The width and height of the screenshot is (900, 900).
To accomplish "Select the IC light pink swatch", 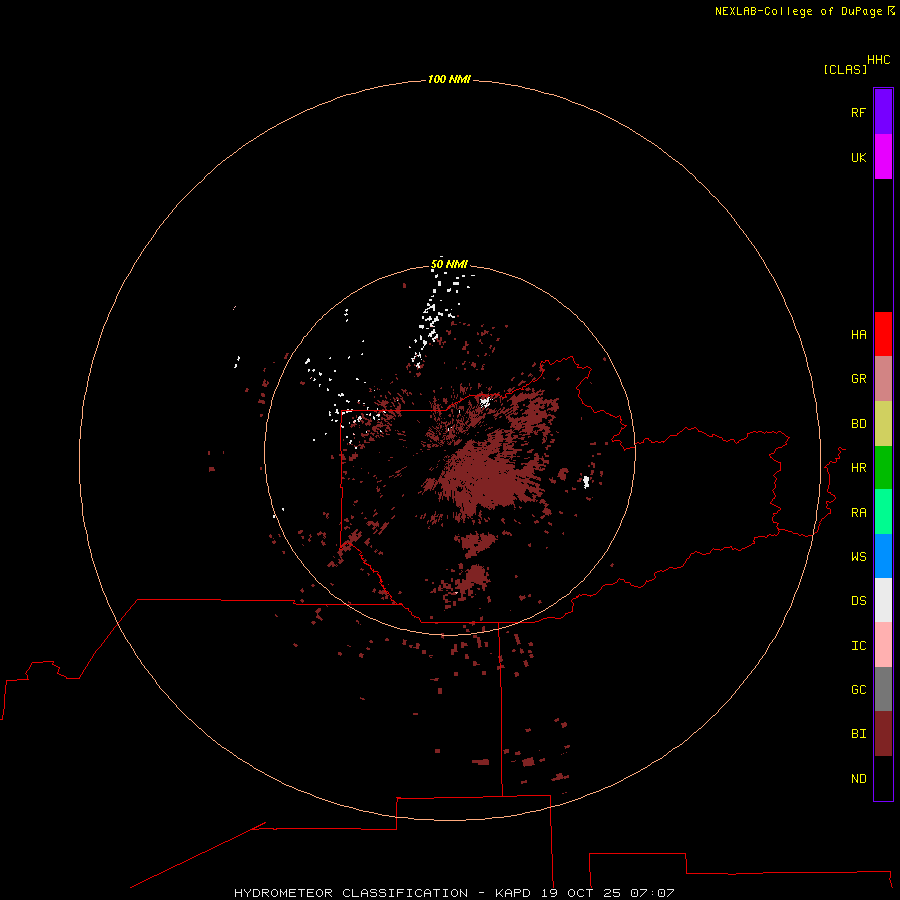I will coord(883,645).
